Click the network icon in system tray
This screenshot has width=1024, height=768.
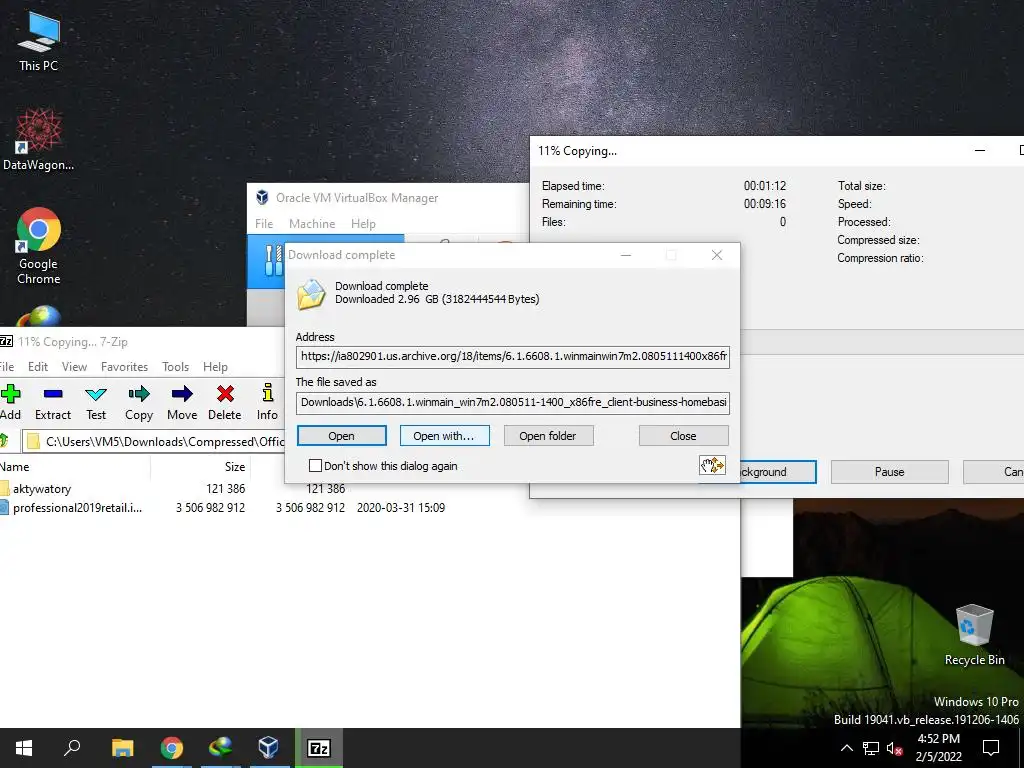[x=871, y=748]
